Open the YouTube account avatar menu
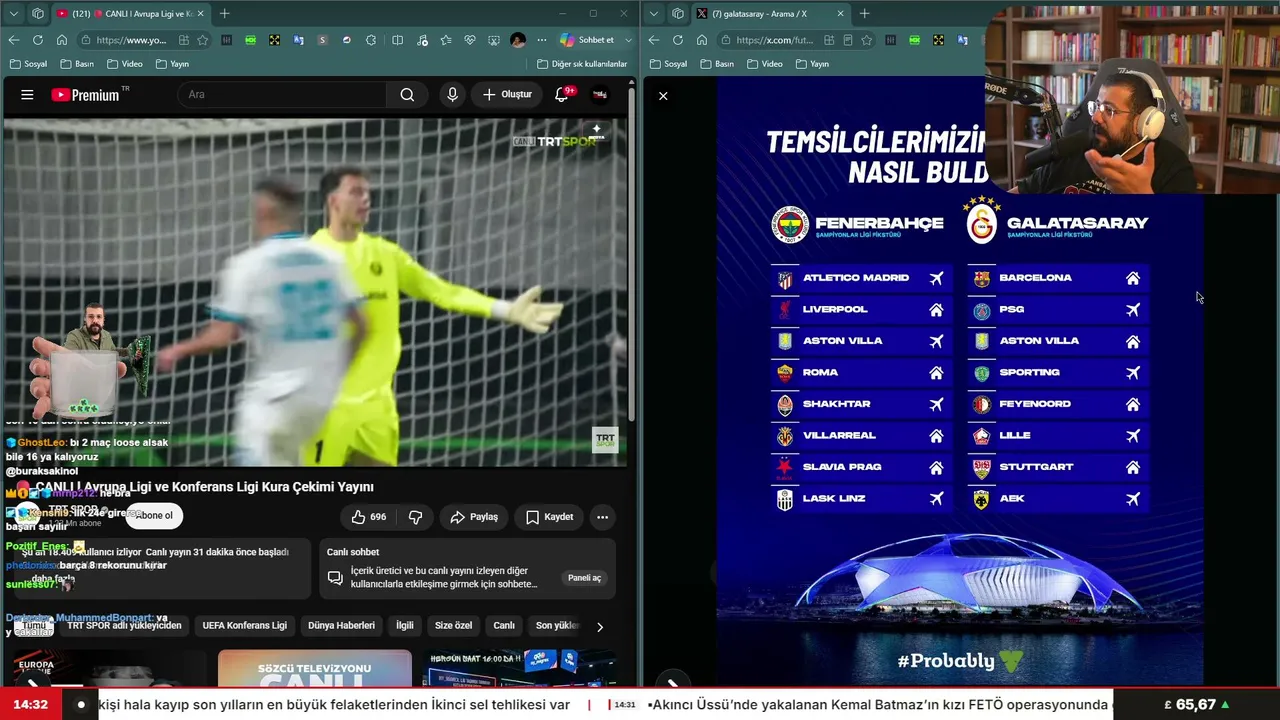Viewport: 1280px width, 720px height. point(600,95)
